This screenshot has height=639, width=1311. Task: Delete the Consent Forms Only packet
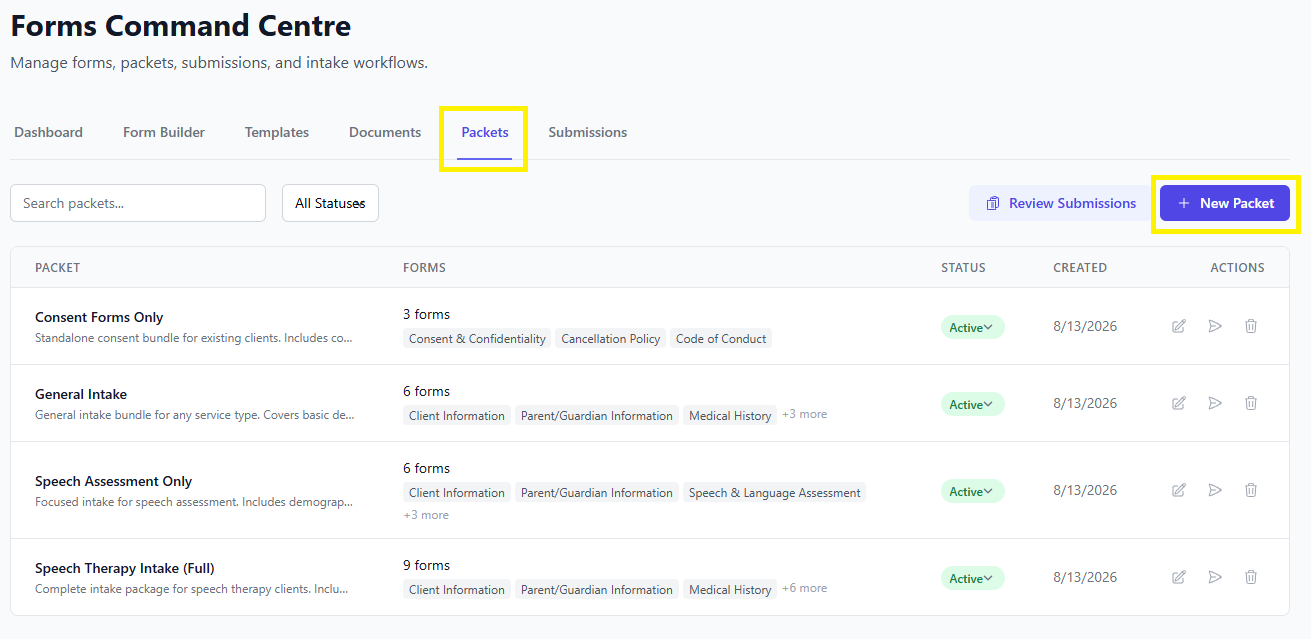[1251, 326]
